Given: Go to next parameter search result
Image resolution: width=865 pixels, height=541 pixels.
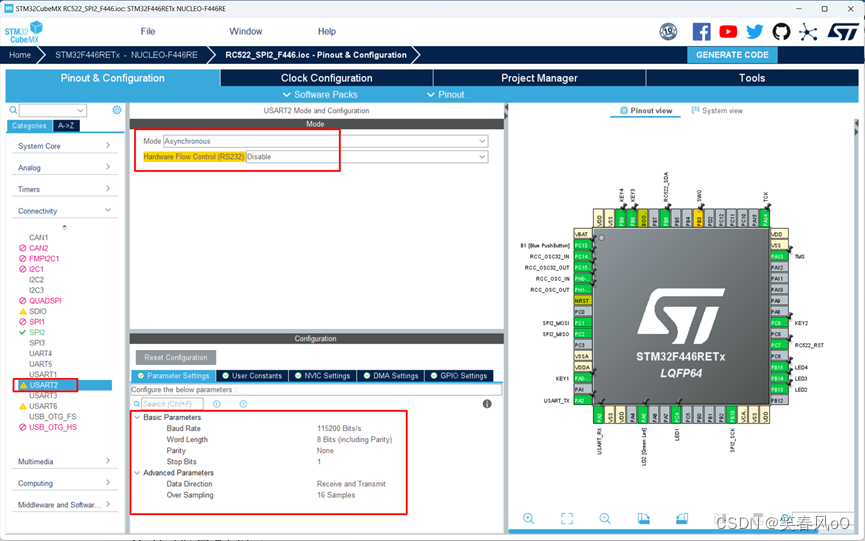Looking at the screenshot, I should tap(243, 404).
